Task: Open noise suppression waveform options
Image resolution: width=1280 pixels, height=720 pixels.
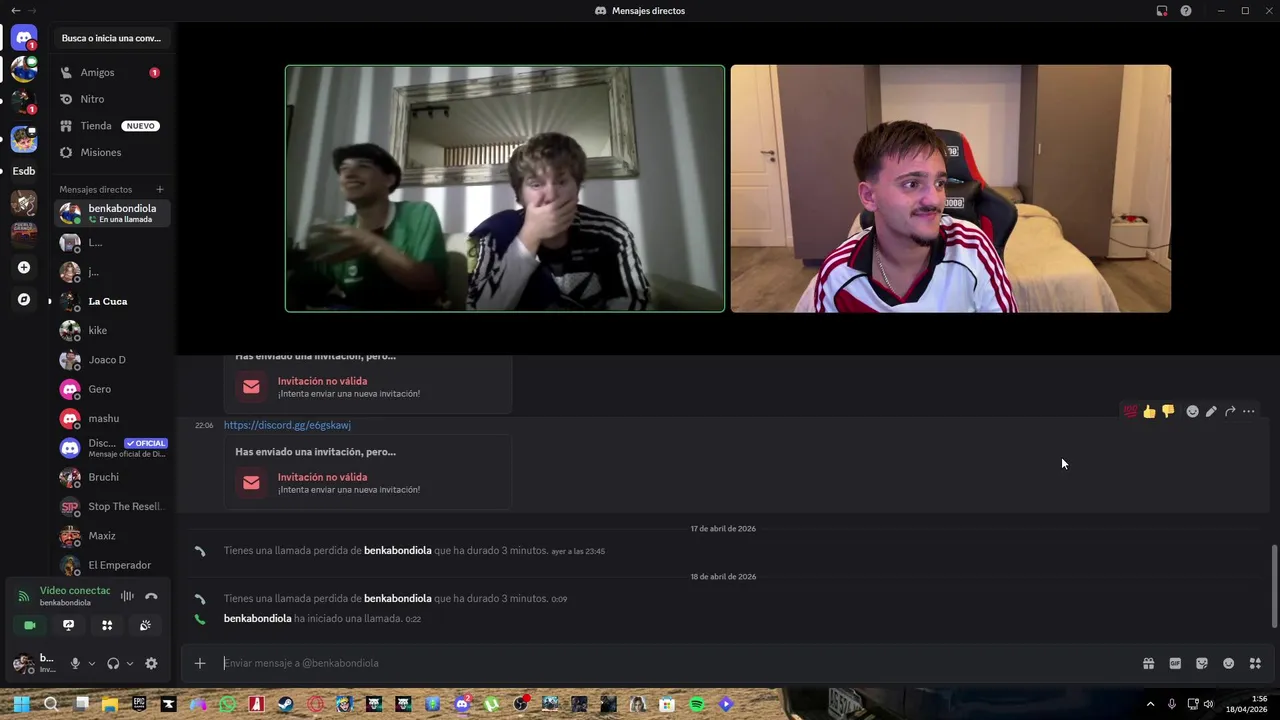Action: pyautogui.click(x=127, y=596)
